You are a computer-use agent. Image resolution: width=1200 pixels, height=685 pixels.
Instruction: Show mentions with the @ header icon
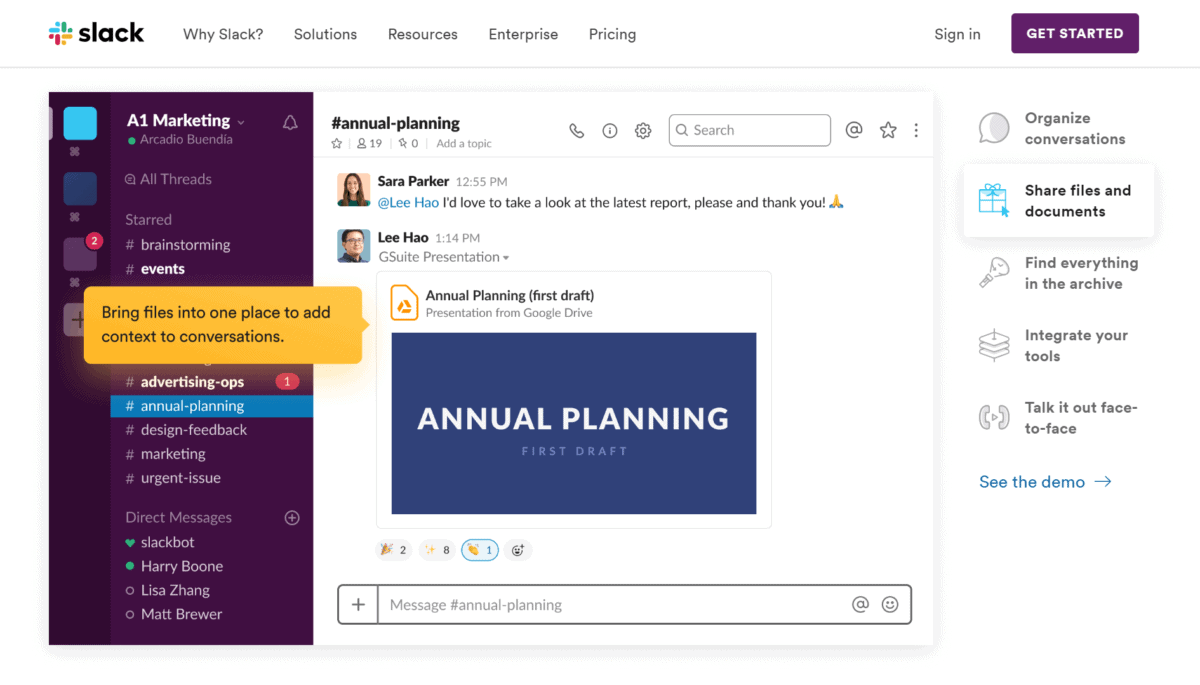pyautogui.click(x=854, y=130)
